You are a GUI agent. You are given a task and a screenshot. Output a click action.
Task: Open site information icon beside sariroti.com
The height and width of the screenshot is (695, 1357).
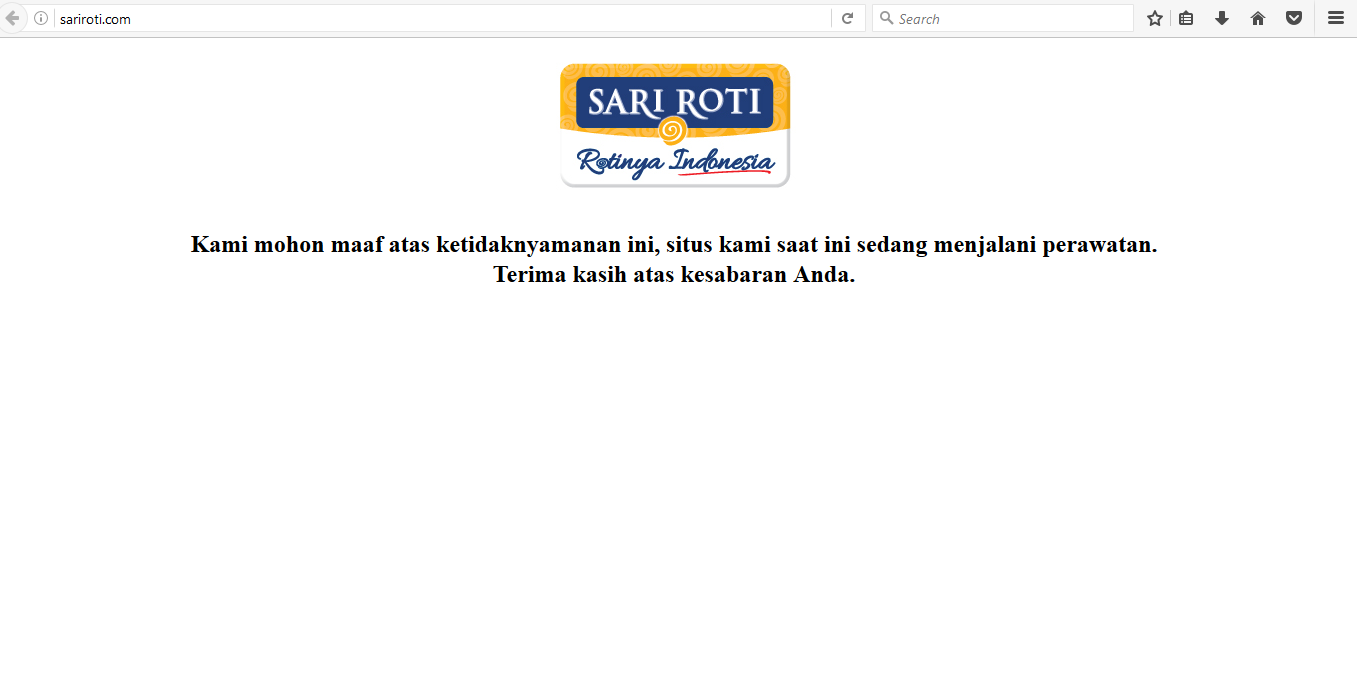41,18
